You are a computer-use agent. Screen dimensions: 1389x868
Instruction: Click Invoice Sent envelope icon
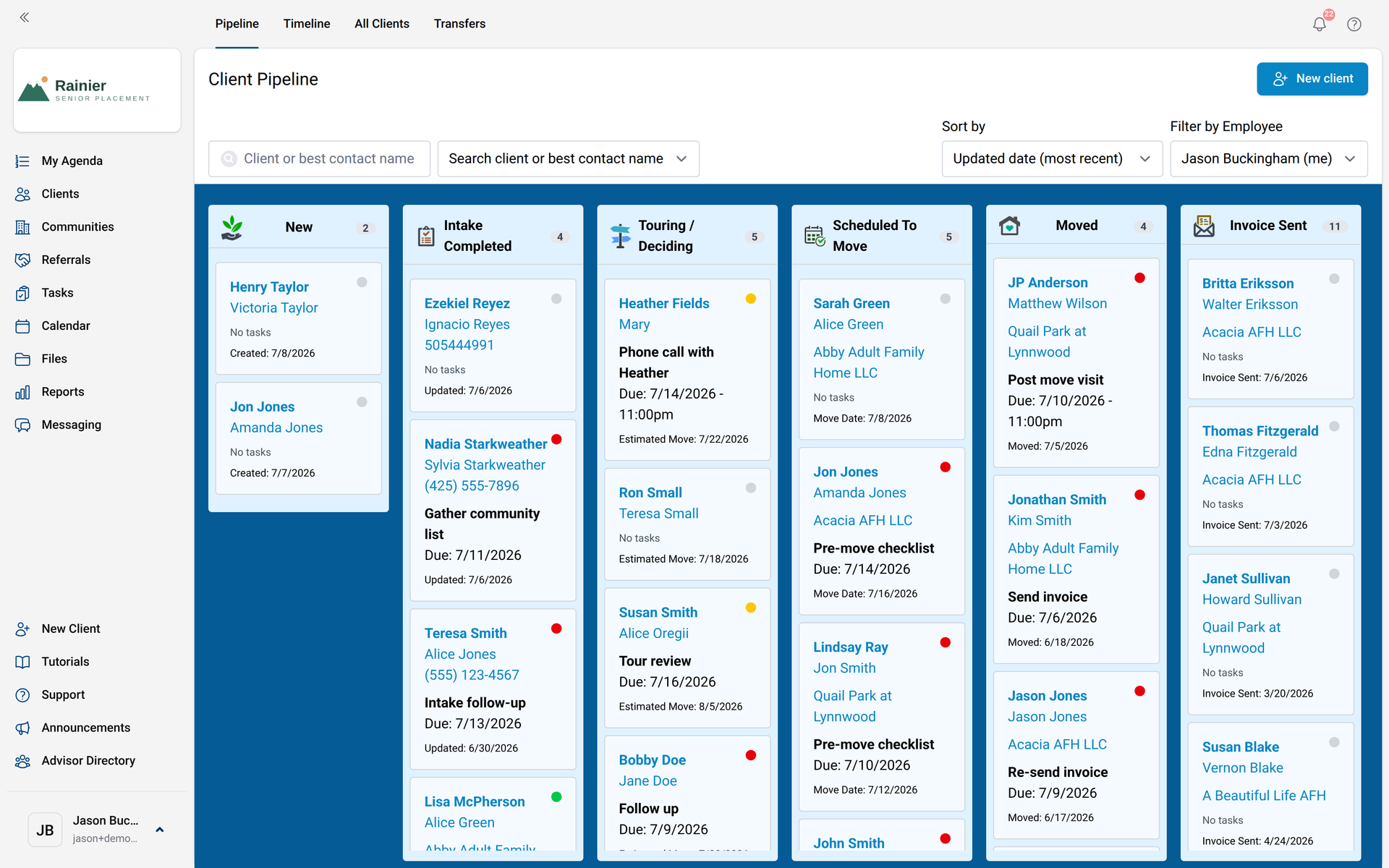(1204, 226)
